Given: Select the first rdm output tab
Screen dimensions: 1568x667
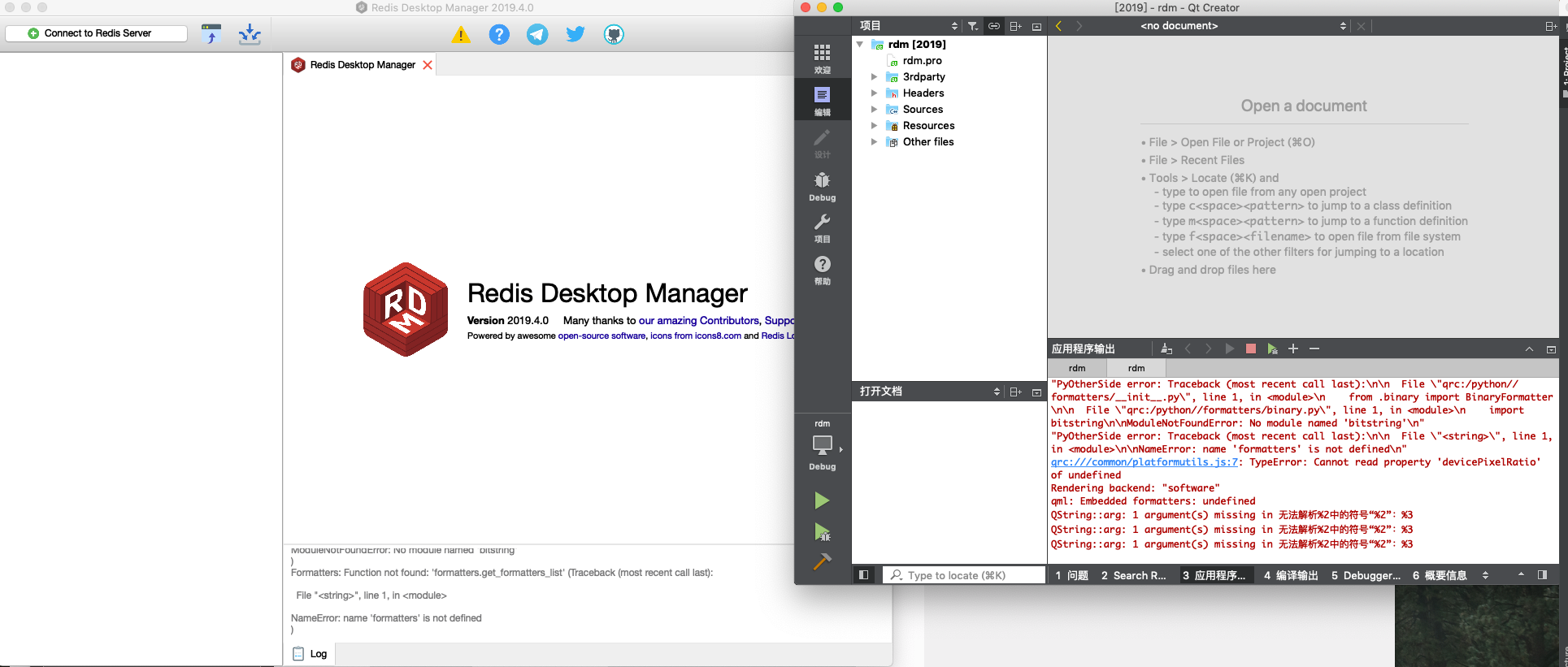Looking at the screenshot, I should click(1077, 368).
